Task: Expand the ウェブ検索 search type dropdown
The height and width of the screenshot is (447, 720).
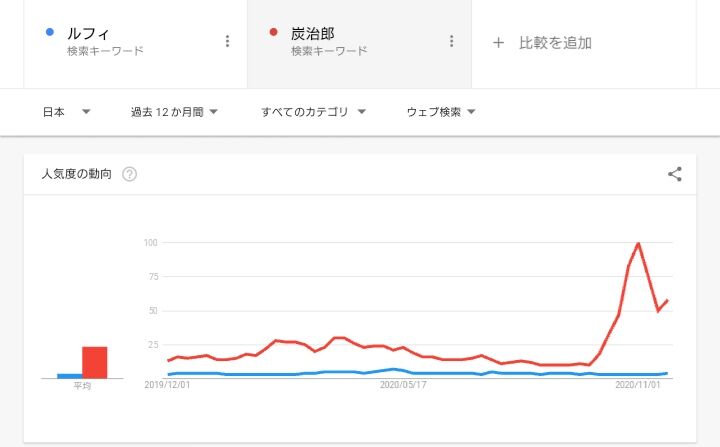Action: click(440, 112)
